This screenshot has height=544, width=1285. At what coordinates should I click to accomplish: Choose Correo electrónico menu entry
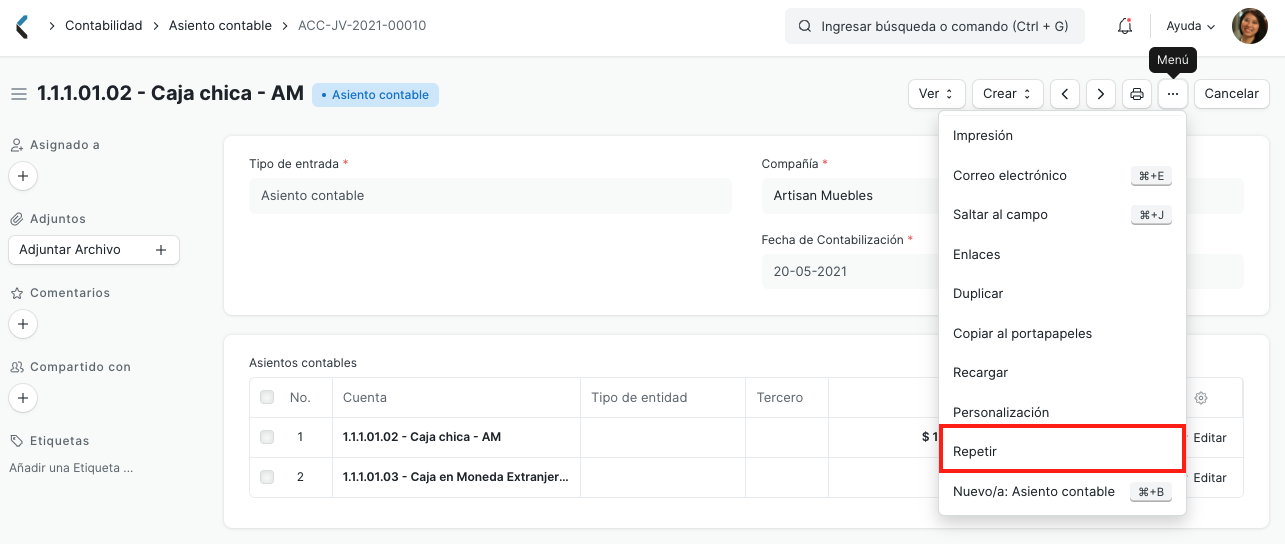(x=1062, y=175)
